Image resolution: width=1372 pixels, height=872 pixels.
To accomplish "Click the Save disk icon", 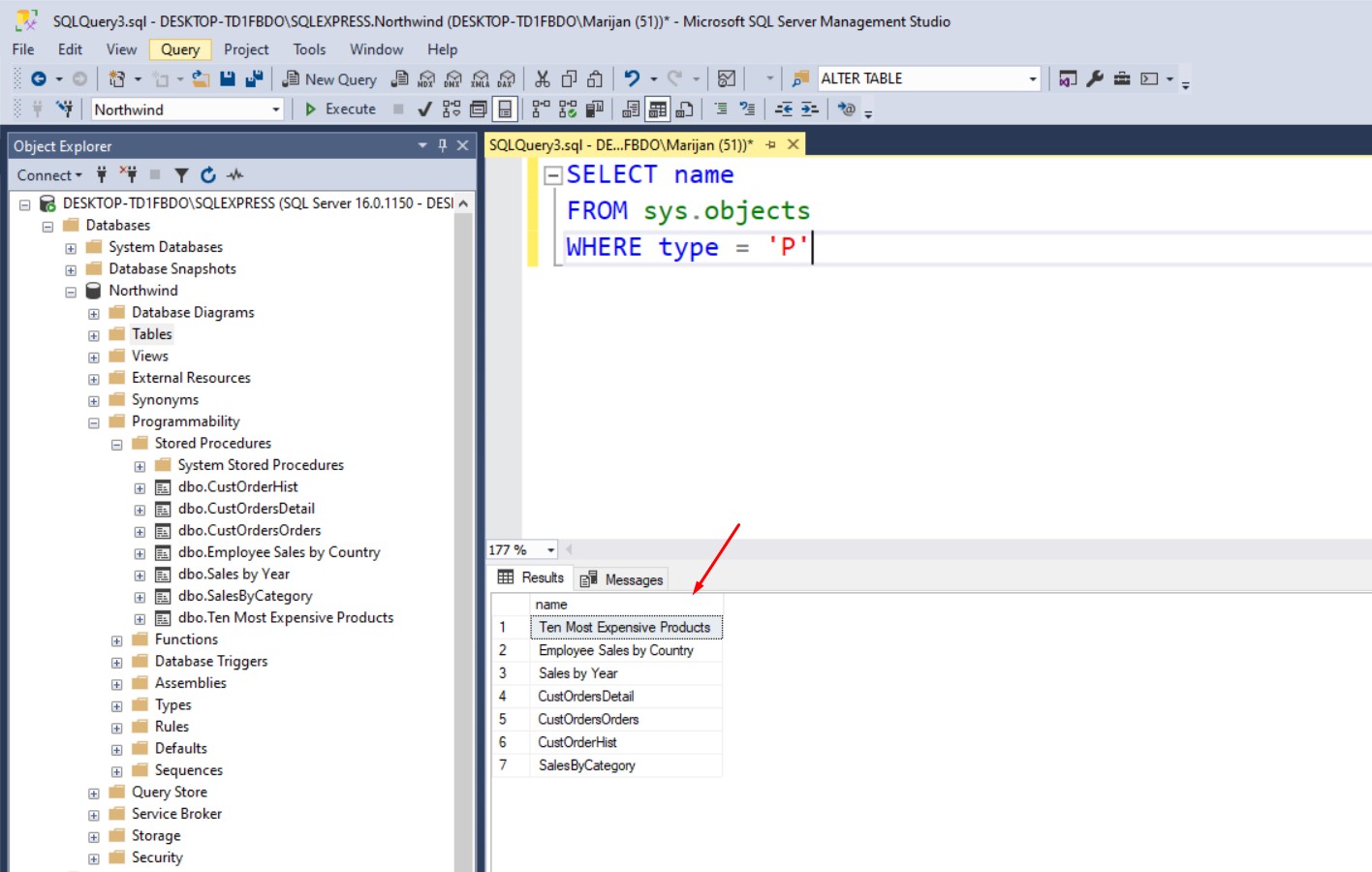I will click(228, 79).
